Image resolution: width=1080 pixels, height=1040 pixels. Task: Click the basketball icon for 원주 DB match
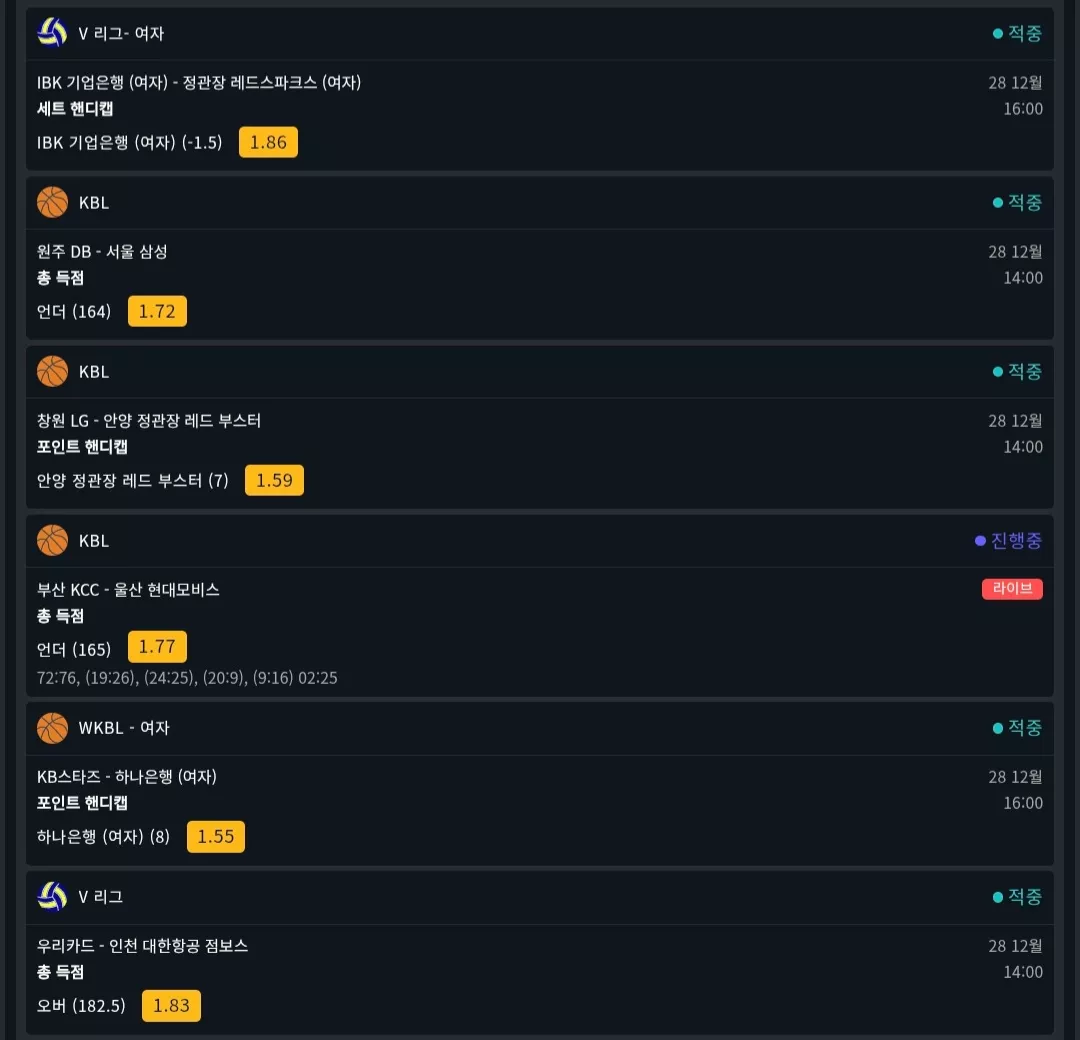point(52,202)
